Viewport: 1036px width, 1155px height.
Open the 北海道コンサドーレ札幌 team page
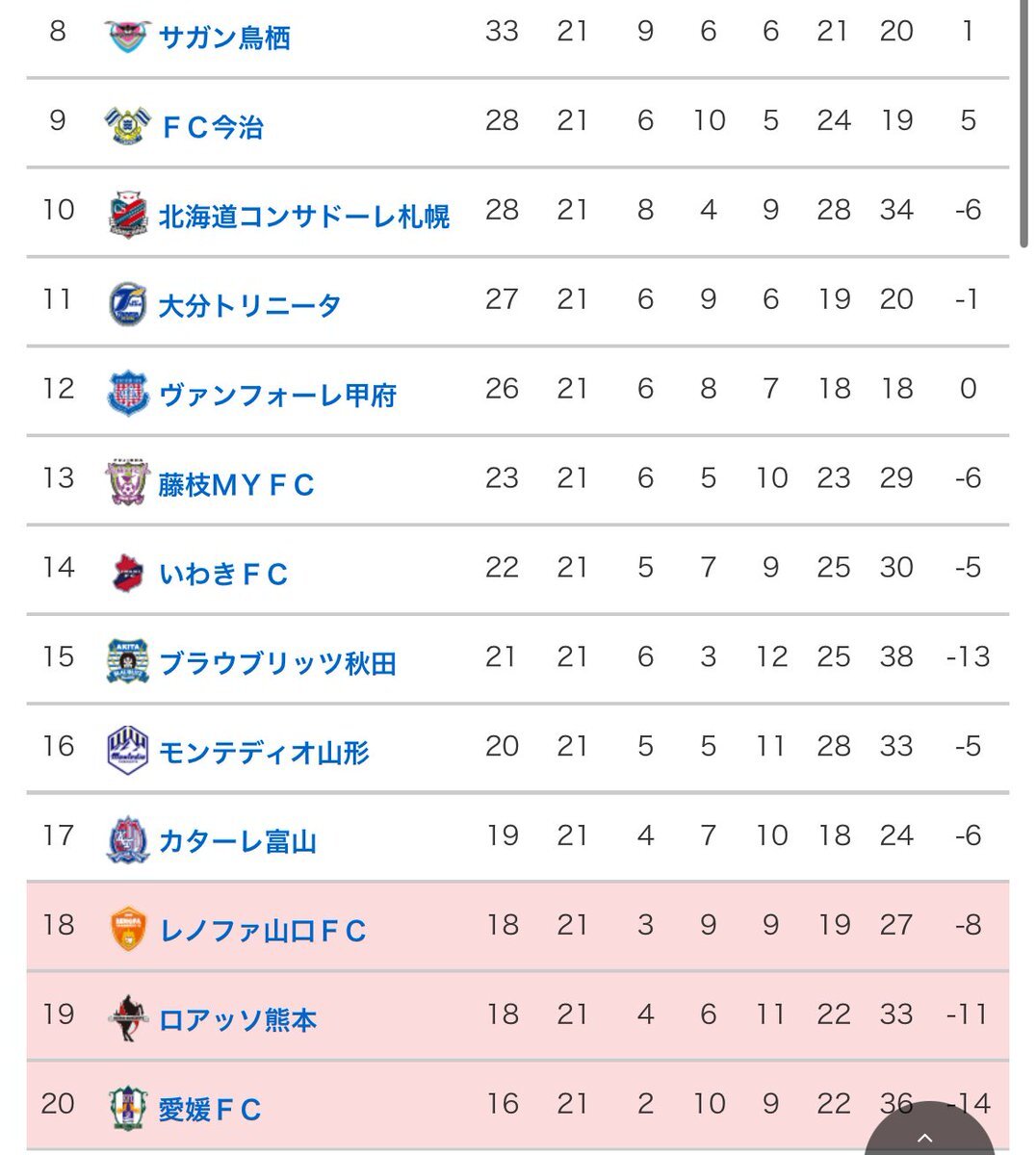point(304,216)
